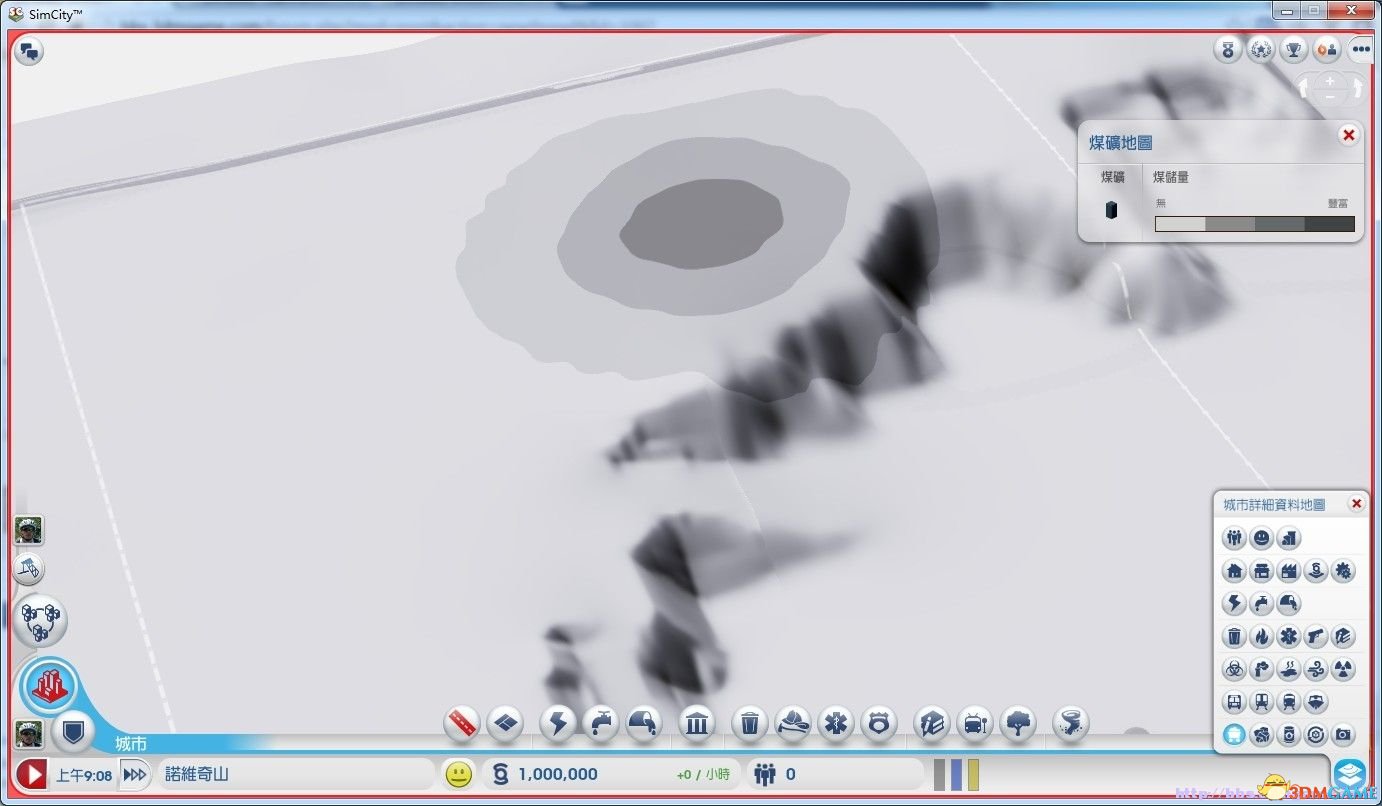Open the garbage disposal menu in the bottom toolbar
1382x806 pixels.
pyautogui.click(x=749, y=722)
